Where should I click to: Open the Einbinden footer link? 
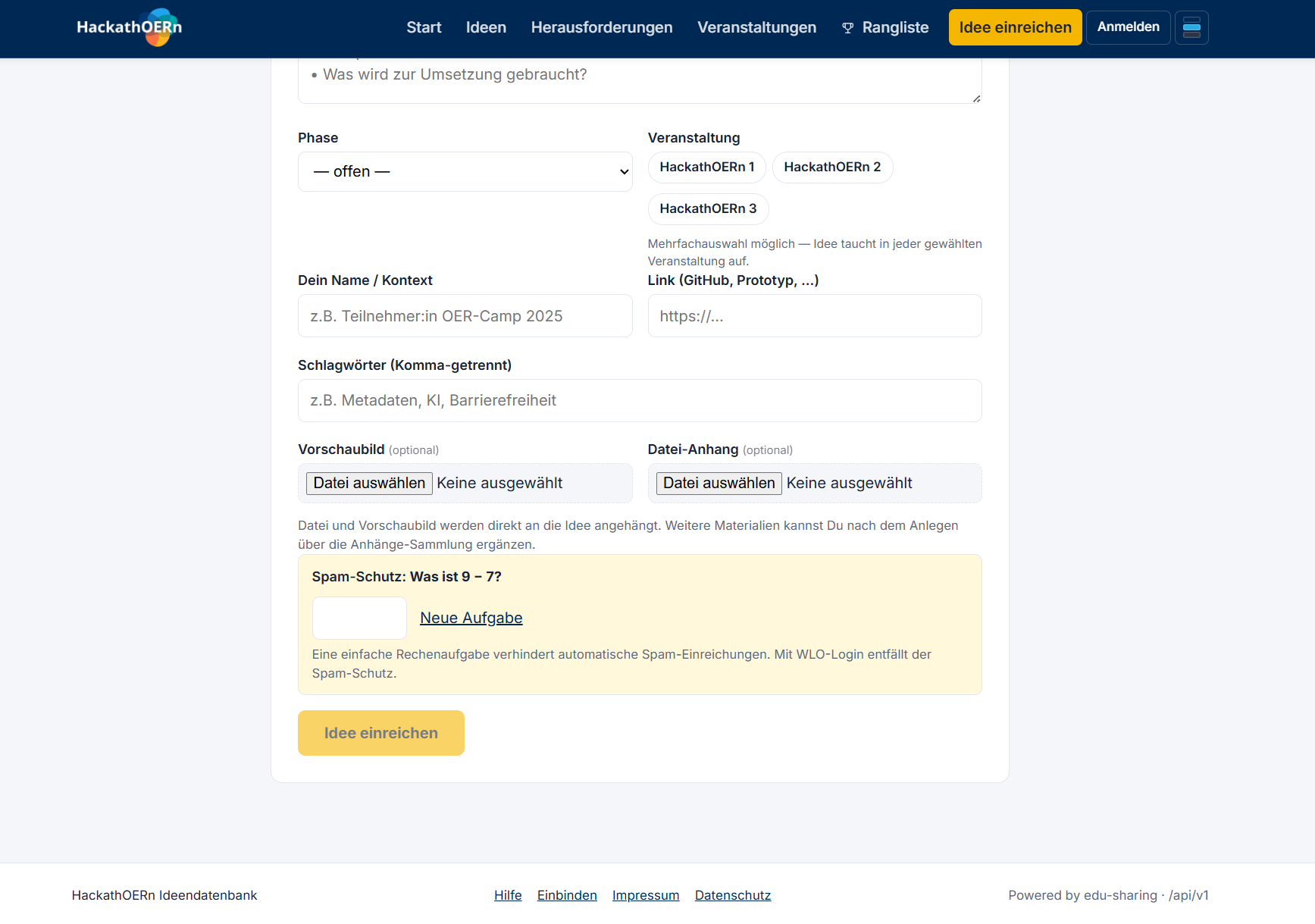pyautogui.click(x=567, y=895)
